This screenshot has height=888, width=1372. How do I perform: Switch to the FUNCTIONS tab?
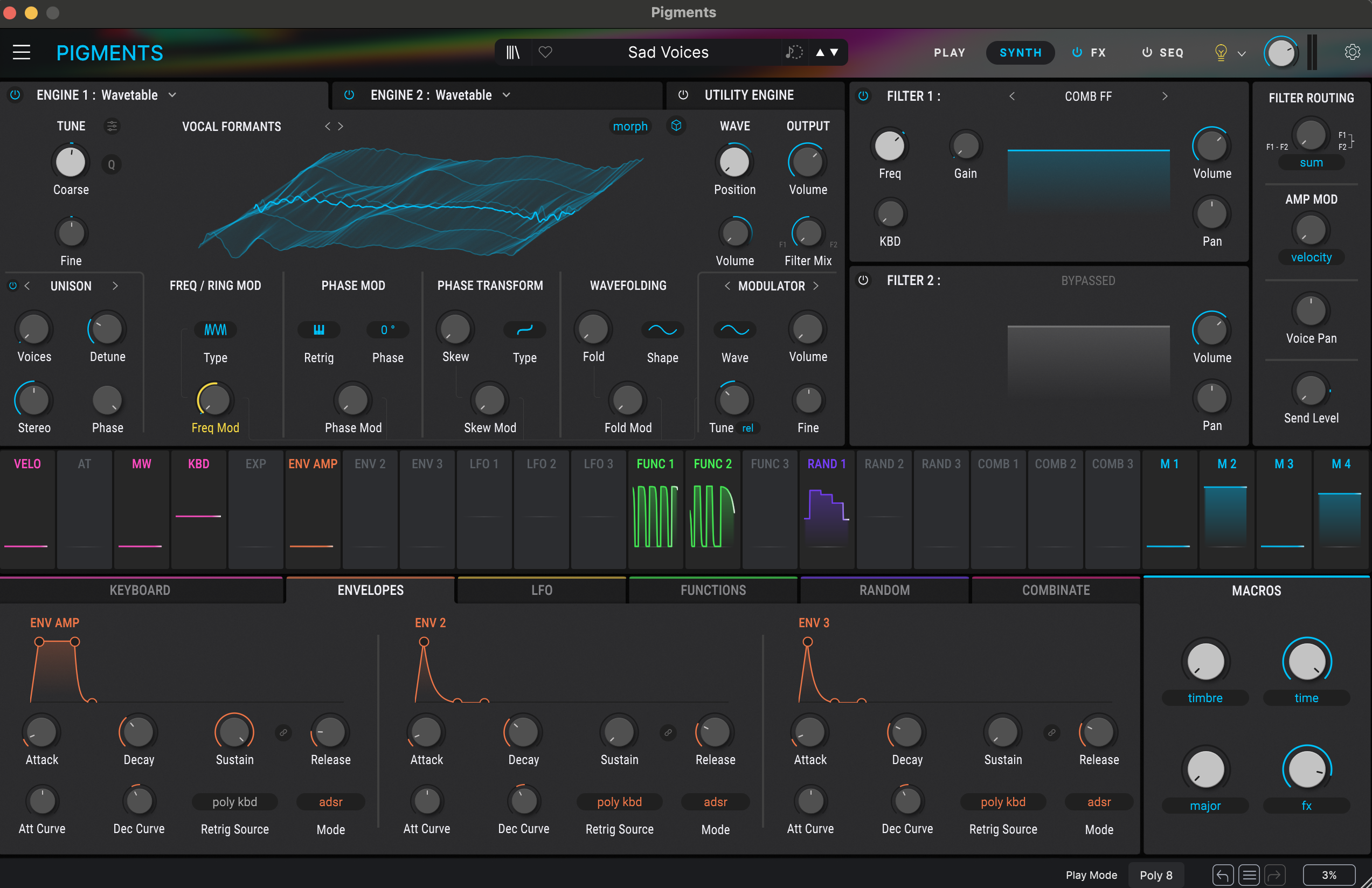click(x=713, y=590)
